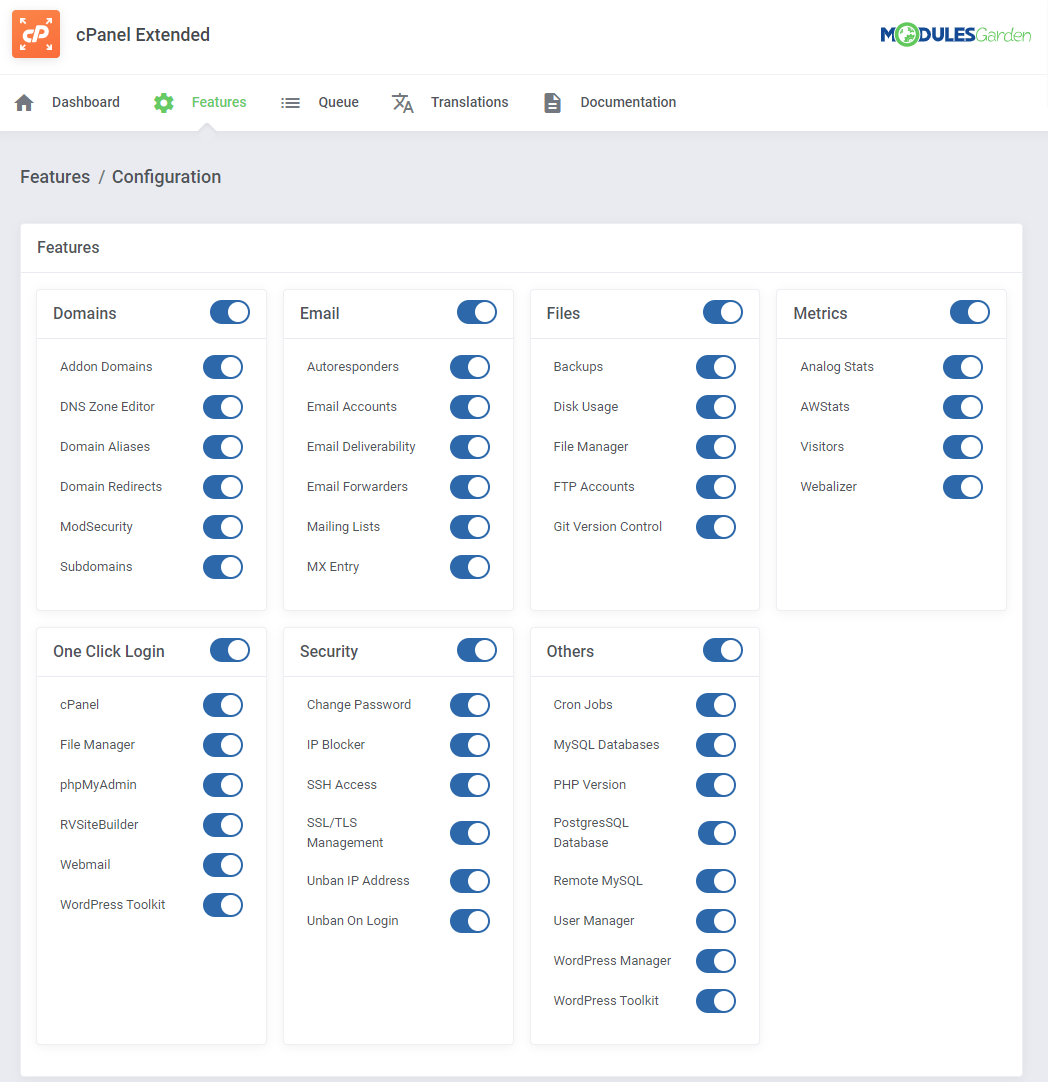Disable PostgresSQL Database toggle

(716, 833)
